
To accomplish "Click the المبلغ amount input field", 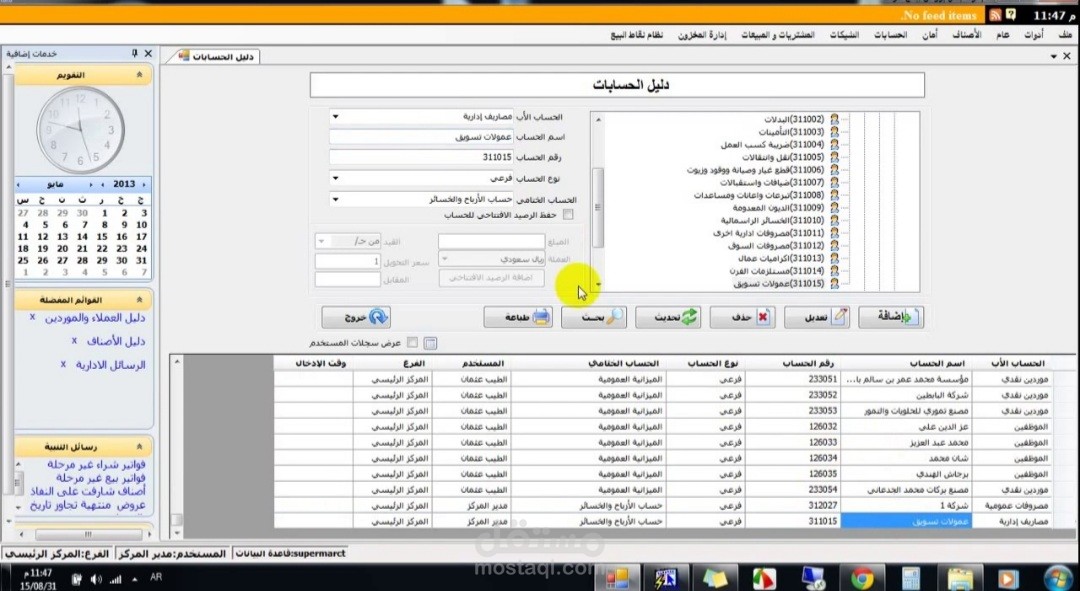I will (491, 242).
